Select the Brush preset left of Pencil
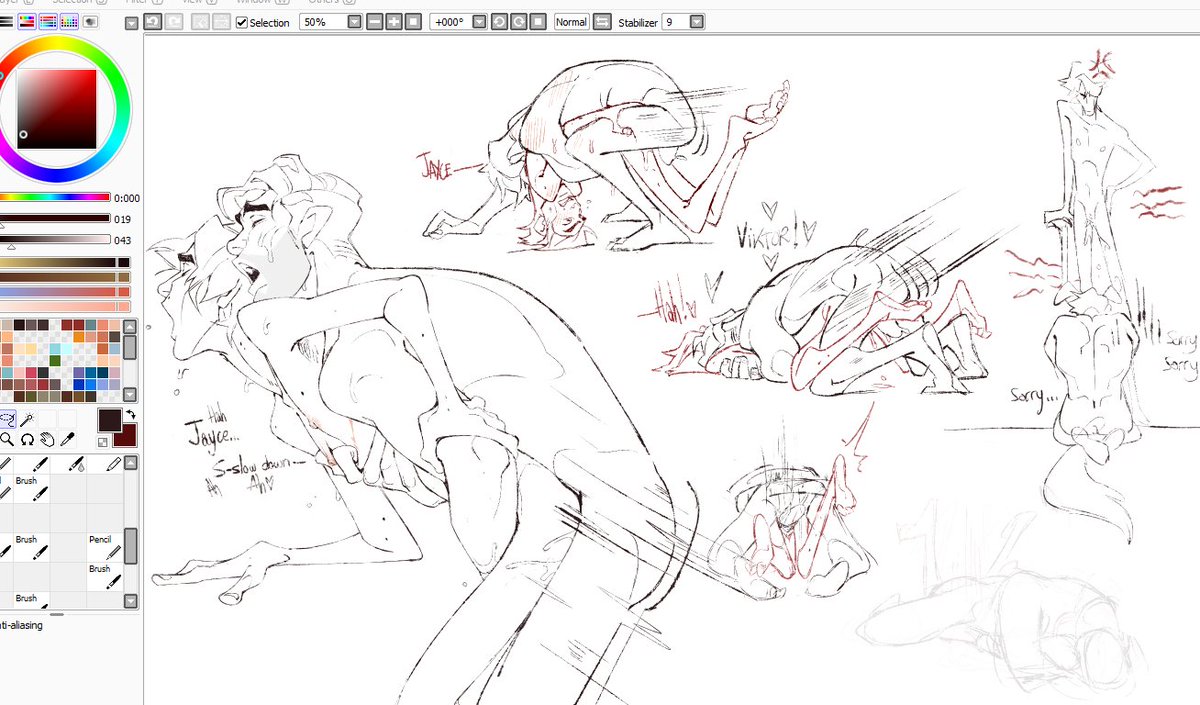Screen dimensions: 1200x705 (x=30, y=545)
